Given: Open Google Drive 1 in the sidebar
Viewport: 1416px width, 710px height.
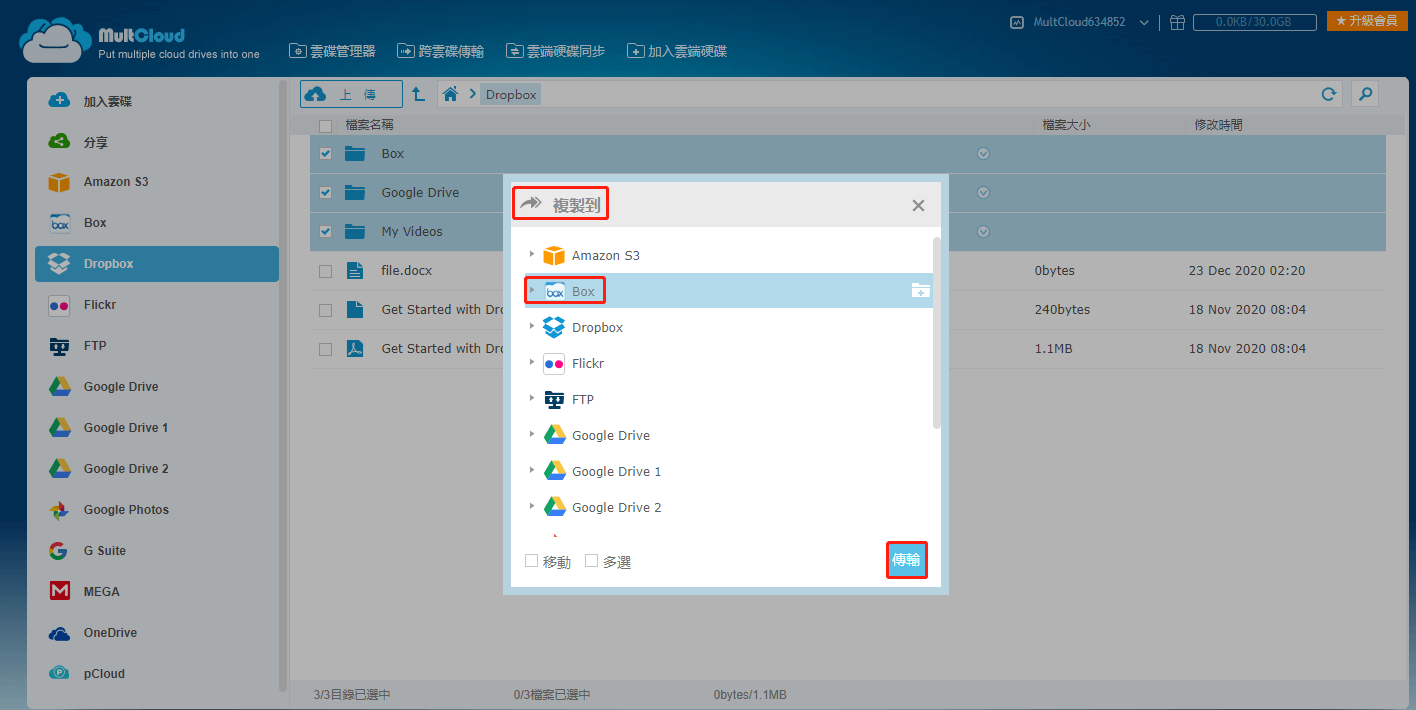Looking at the screenshot, I should [156, 428].
